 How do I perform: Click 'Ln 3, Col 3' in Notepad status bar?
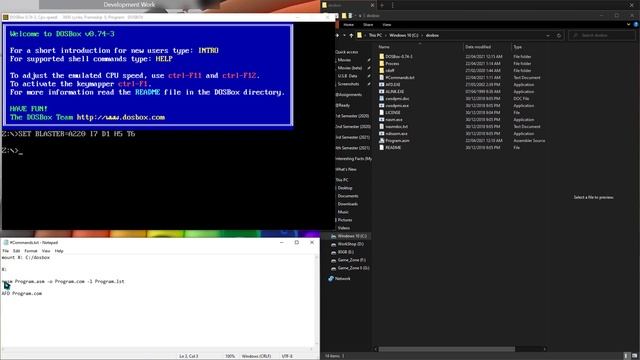(188, 356)
